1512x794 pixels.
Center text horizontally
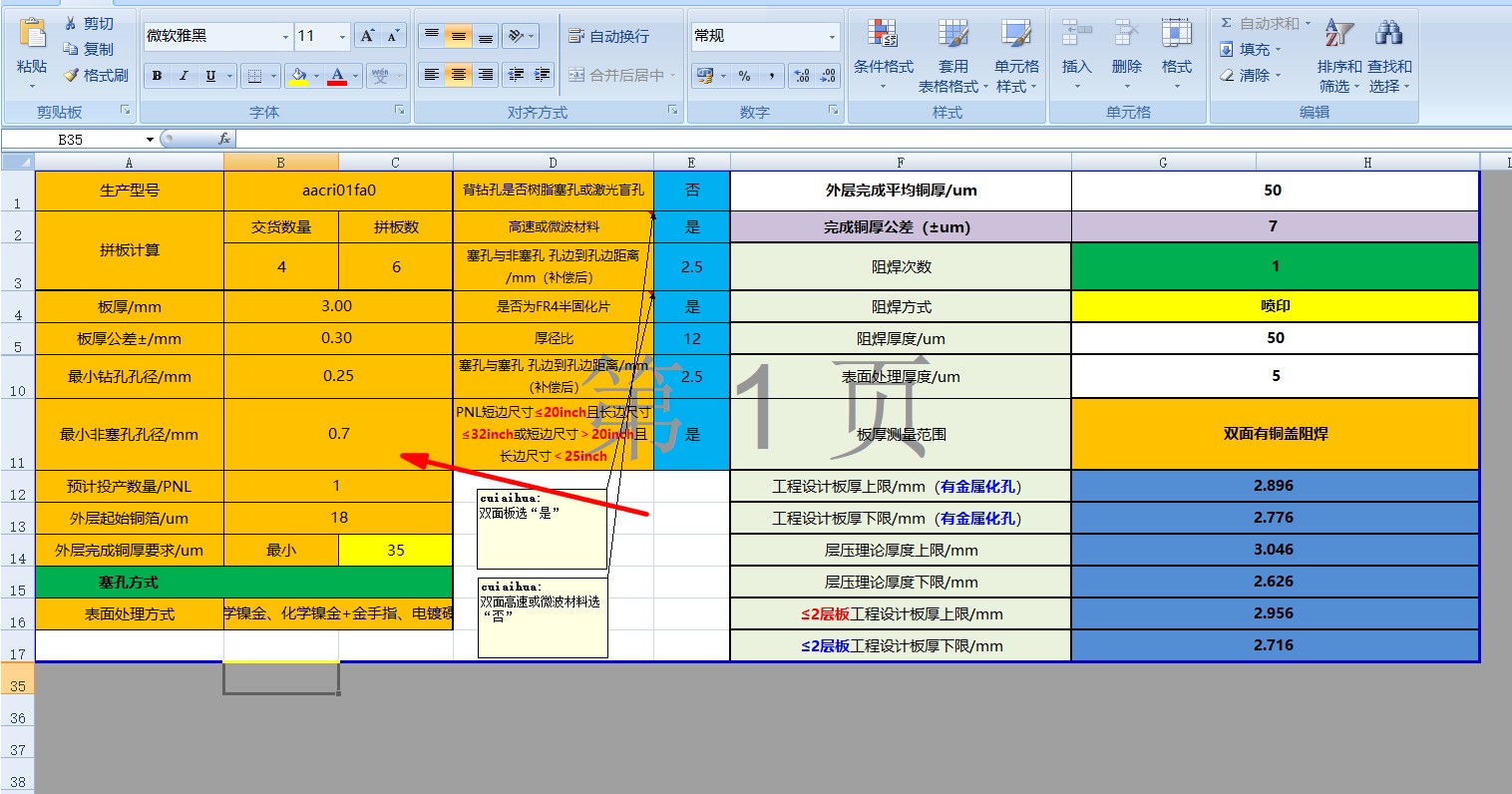458,75
